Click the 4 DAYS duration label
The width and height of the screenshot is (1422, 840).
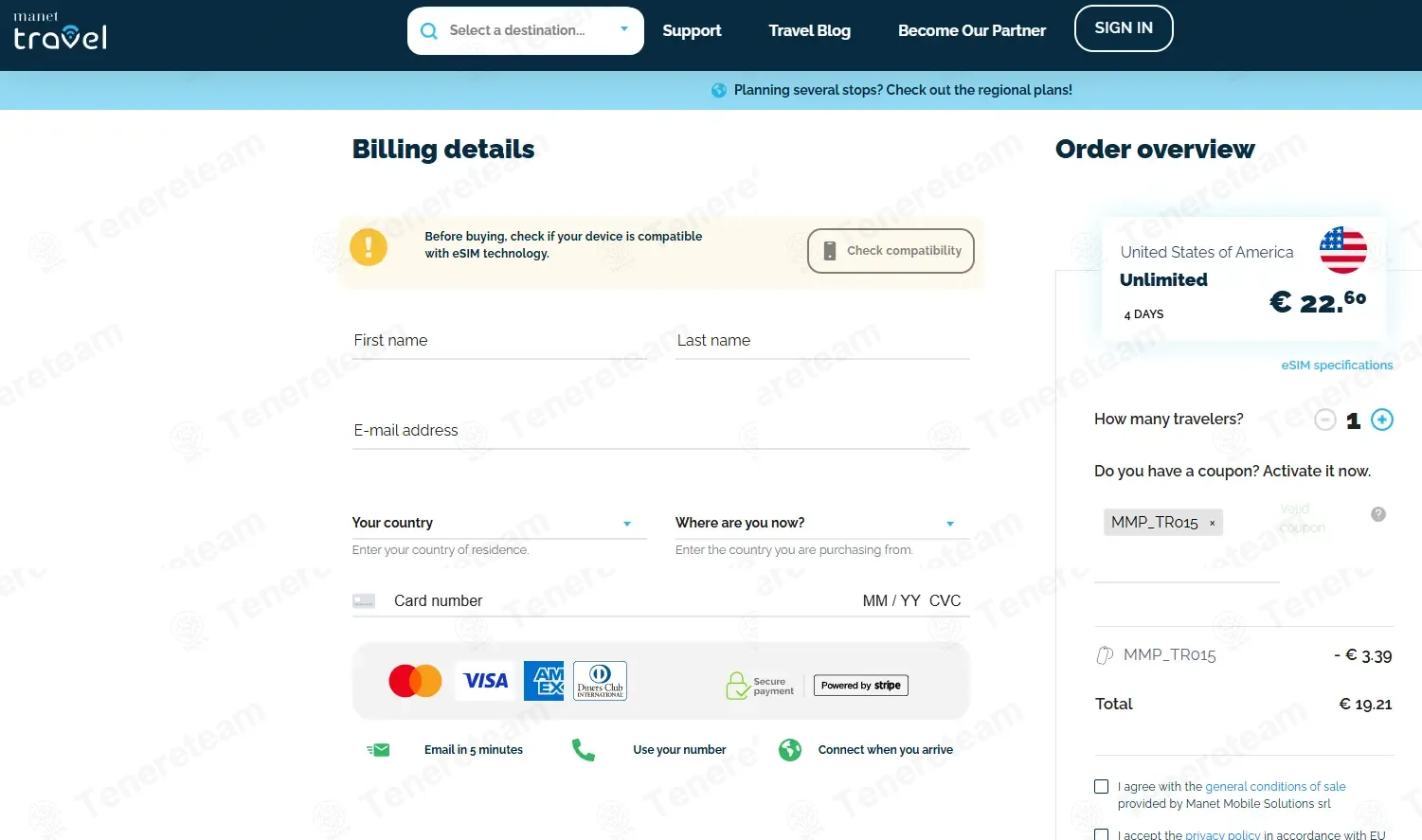1143,314
